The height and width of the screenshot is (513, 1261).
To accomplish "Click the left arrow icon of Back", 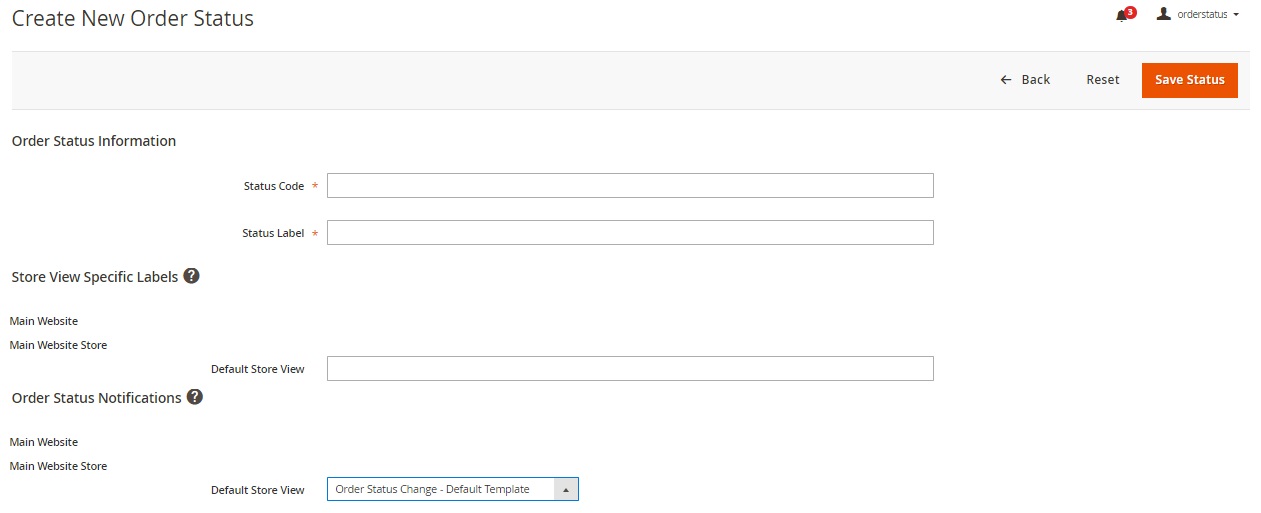I will tap(1006, 80).
